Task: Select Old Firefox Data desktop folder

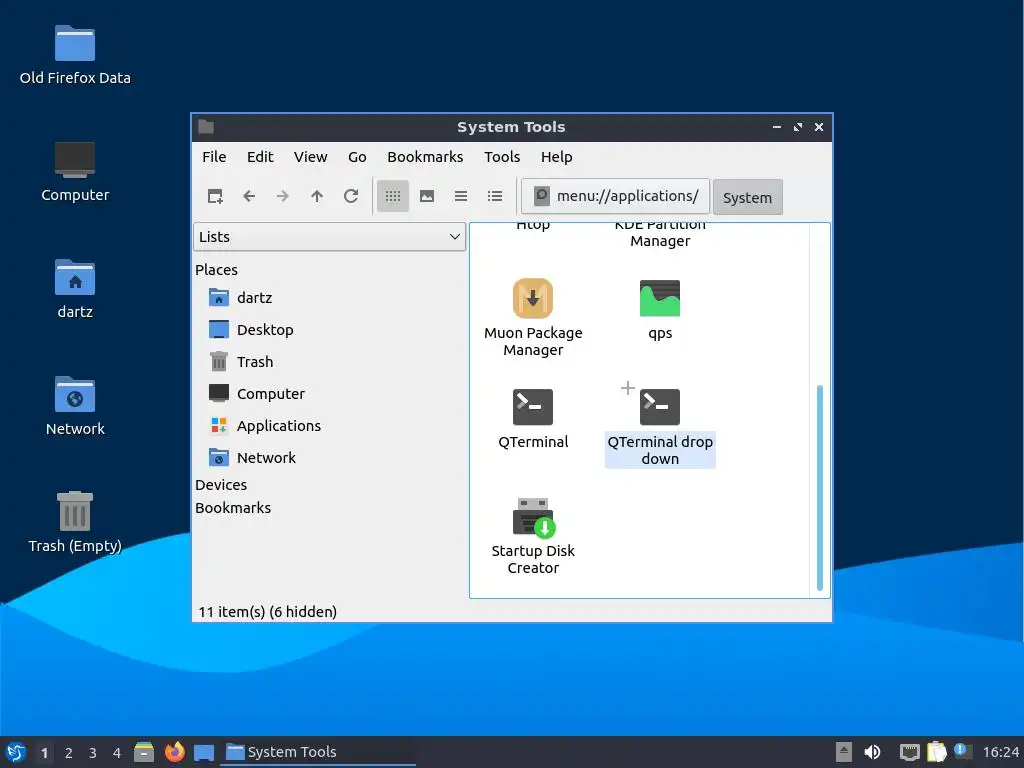Action: point(74,56)
